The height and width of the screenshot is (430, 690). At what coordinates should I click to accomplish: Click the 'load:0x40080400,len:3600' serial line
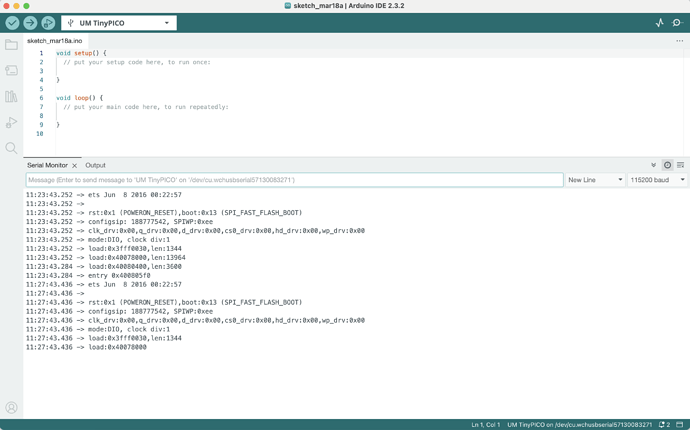pos(103,266)
